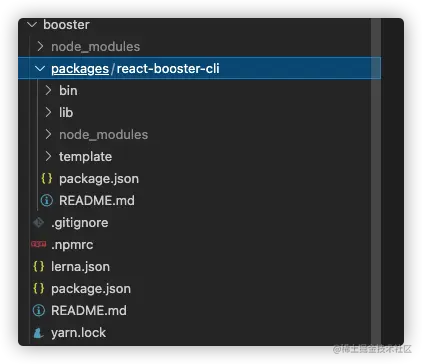The width and height of the screenshot is (422, 364).
Task: Click the braces icon of the root package.json
Action: pos(39,288)
